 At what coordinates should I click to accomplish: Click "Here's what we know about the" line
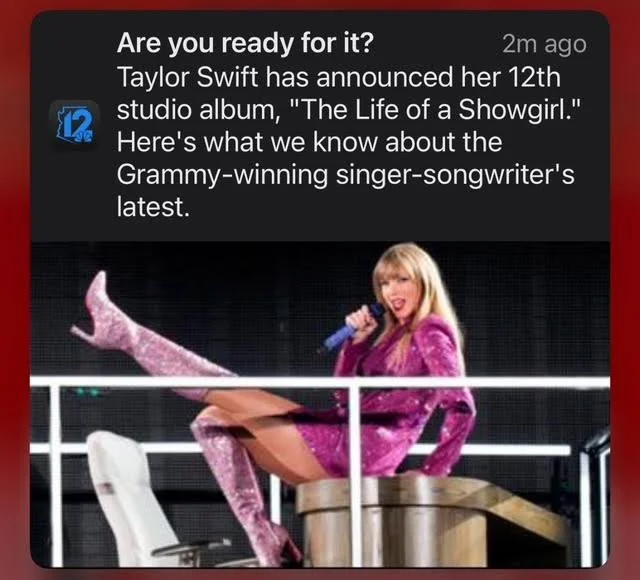pos(309,142)
